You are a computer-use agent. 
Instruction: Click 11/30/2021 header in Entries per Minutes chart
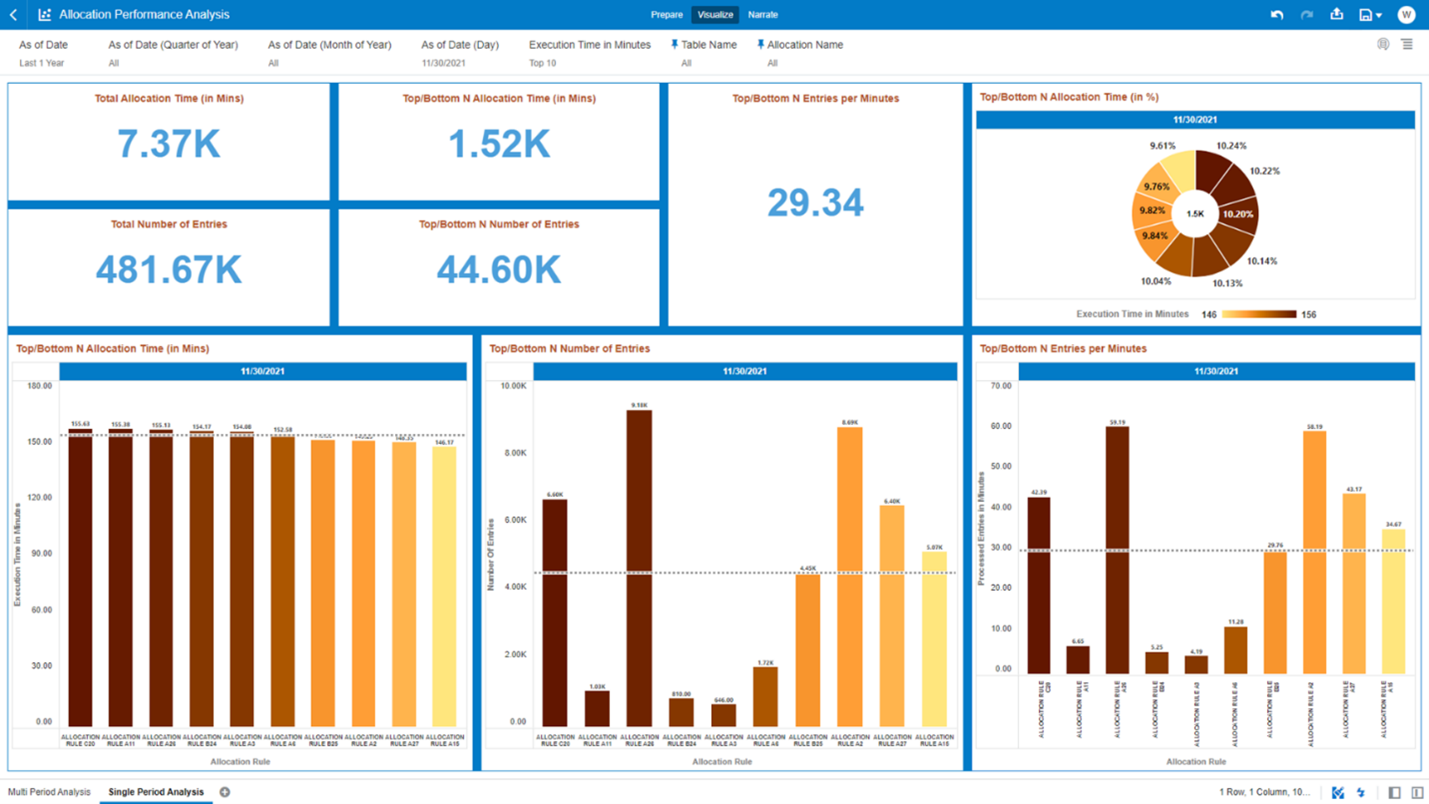click(1216, 371)
